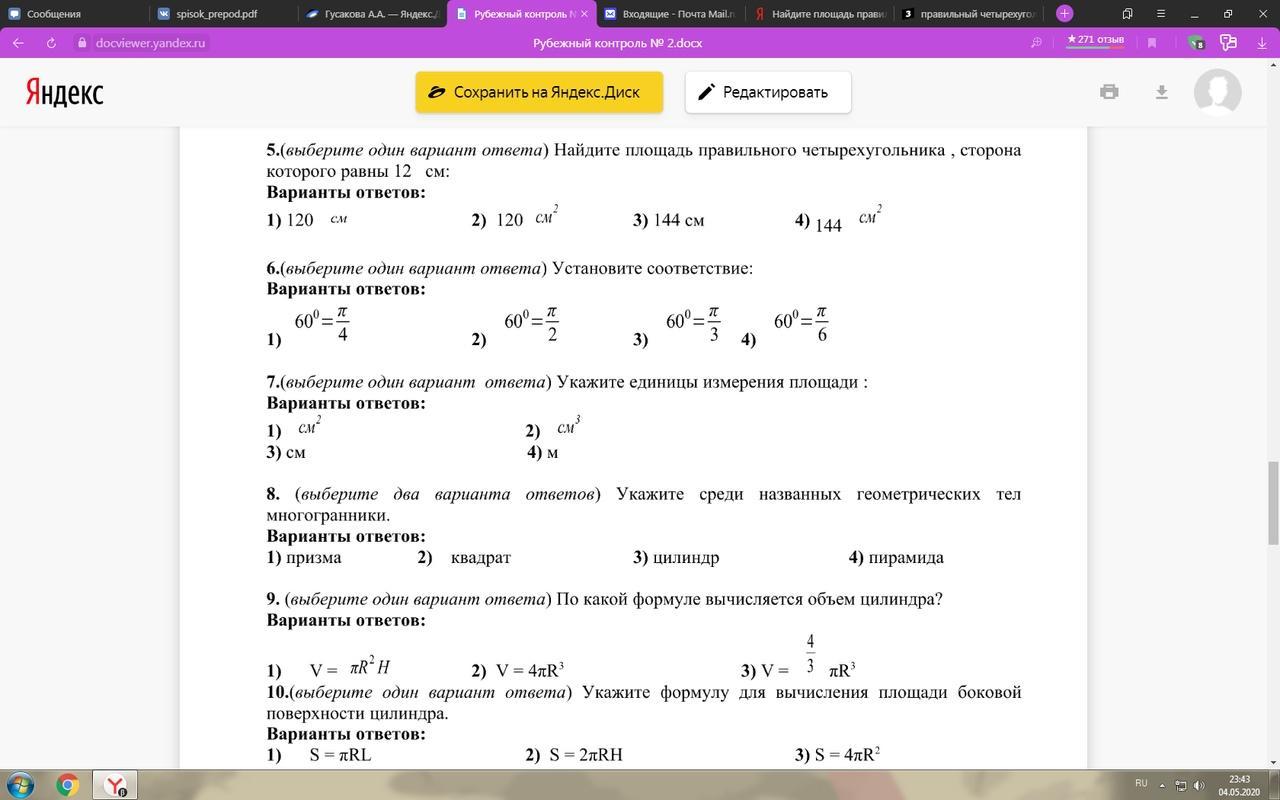Click answer option пирамида
Viewport: 1280px width, 800px height.
(896, 557)
